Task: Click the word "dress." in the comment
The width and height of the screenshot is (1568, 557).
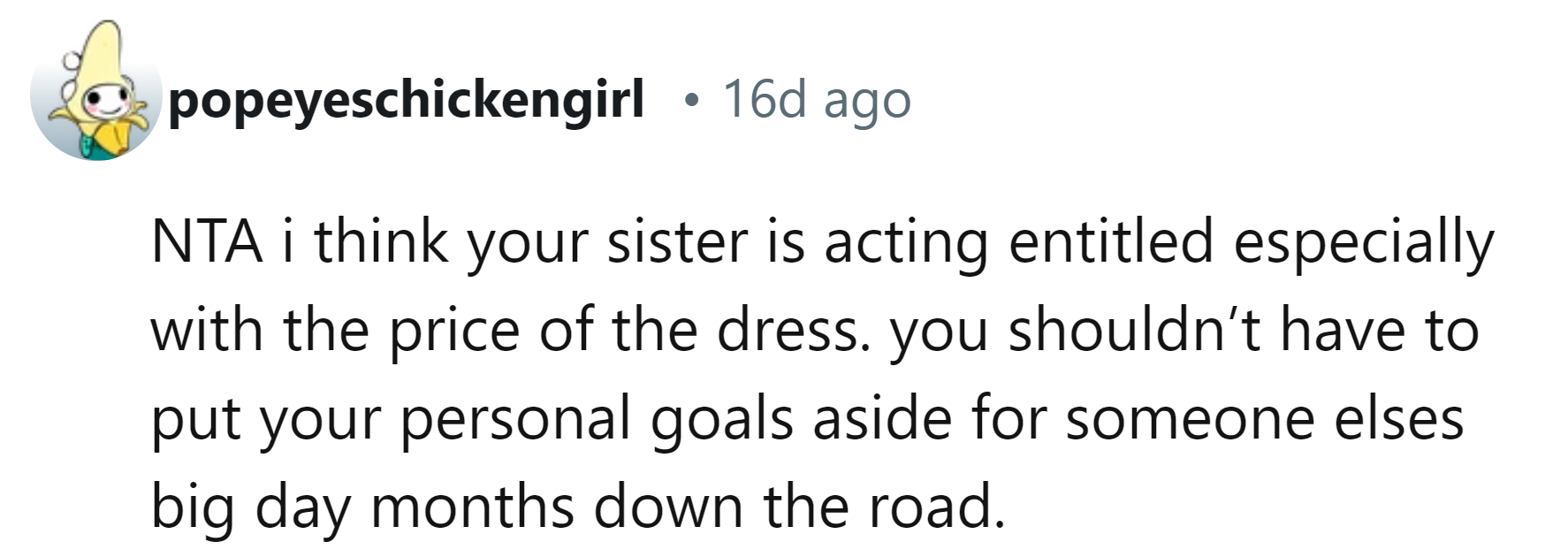Action: pyautogui.click(x=793, y=330)
